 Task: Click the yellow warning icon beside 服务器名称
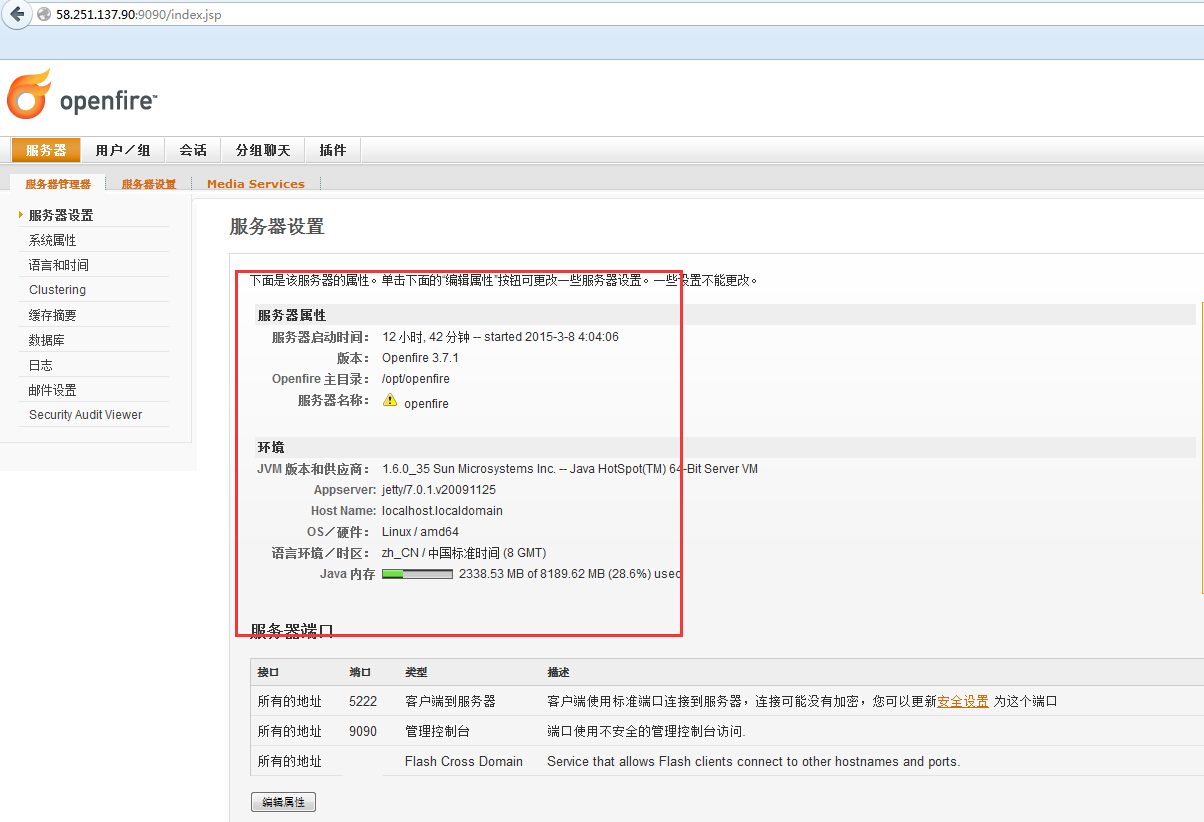pyautogui.click(x=390, y=400)
